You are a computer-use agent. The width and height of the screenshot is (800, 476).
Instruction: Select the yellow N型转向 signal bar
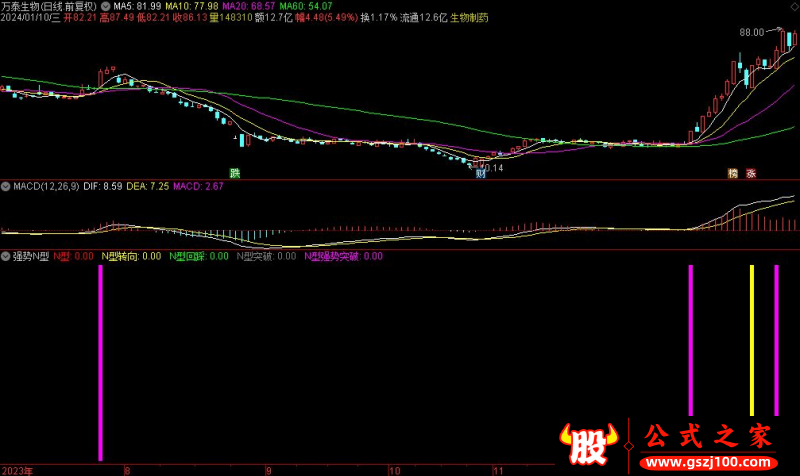pyautogui.click(x=752, y=340)
